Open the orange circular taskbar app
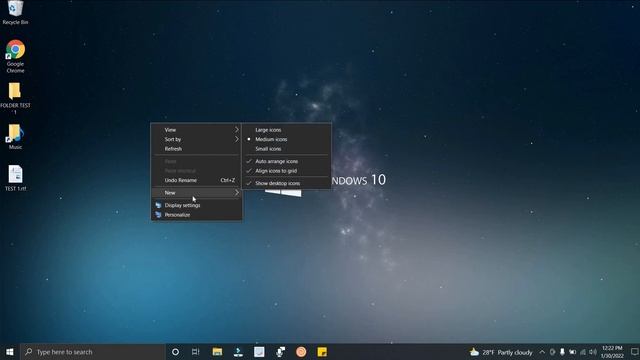640x360 pixels. 301,352
